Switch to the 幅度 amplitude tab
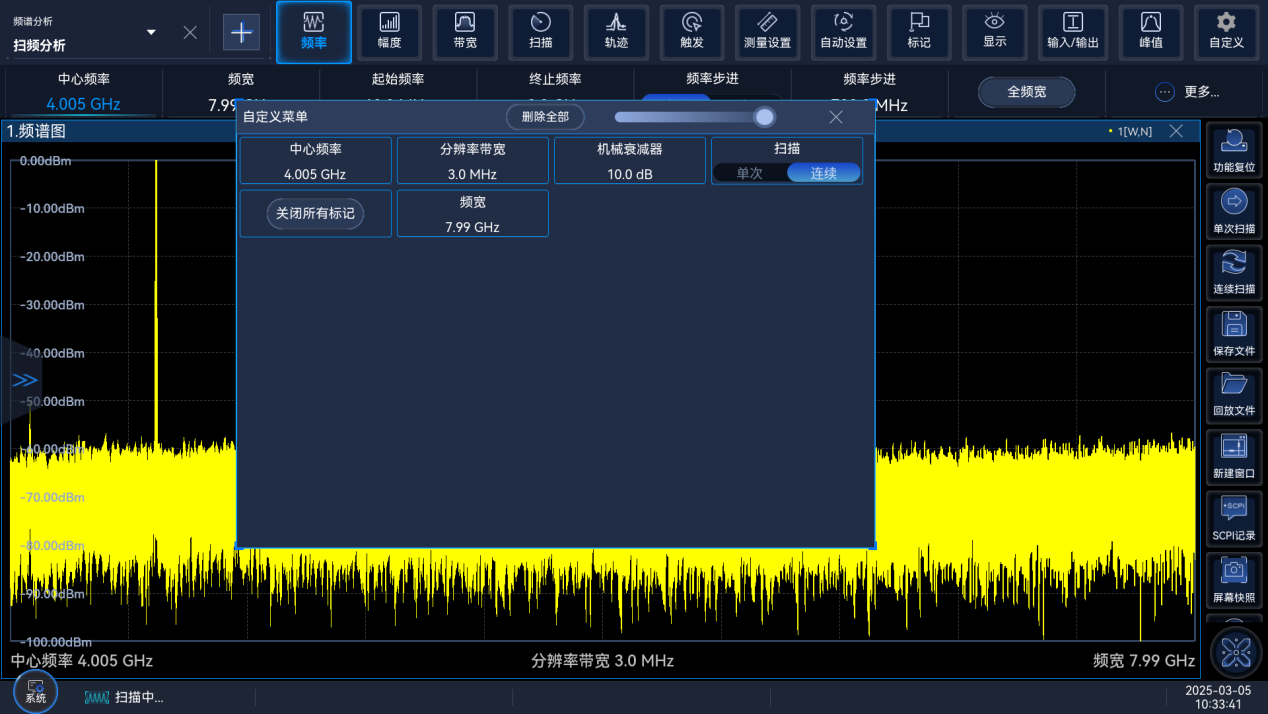The image size is (1268, 714). tap(389, 31)
